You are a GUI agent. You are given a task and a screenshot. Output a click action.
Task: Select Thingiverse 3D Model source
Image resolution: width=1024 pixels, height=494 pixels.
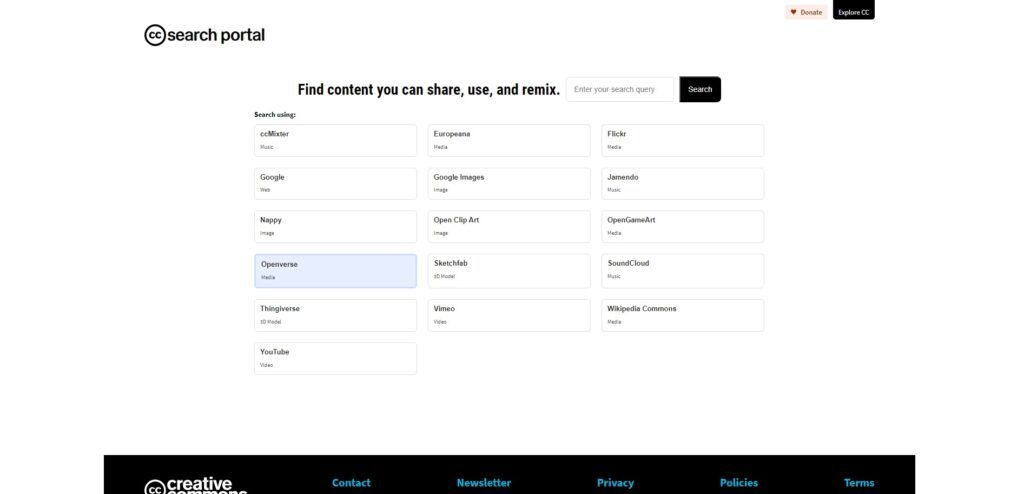coord(336,316)
